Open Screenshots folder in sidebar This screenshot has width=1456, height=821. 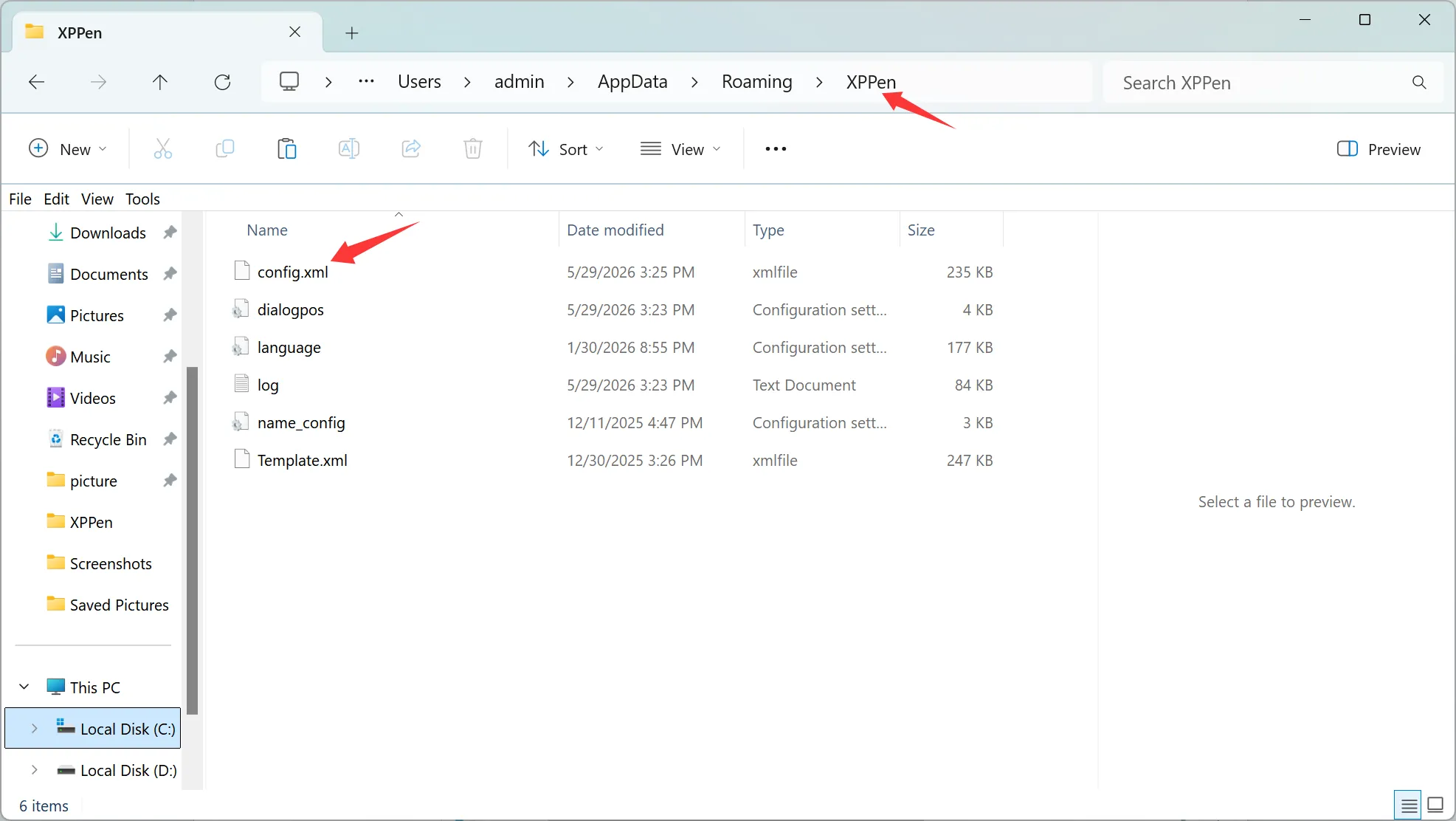click(x=111, y=563)
